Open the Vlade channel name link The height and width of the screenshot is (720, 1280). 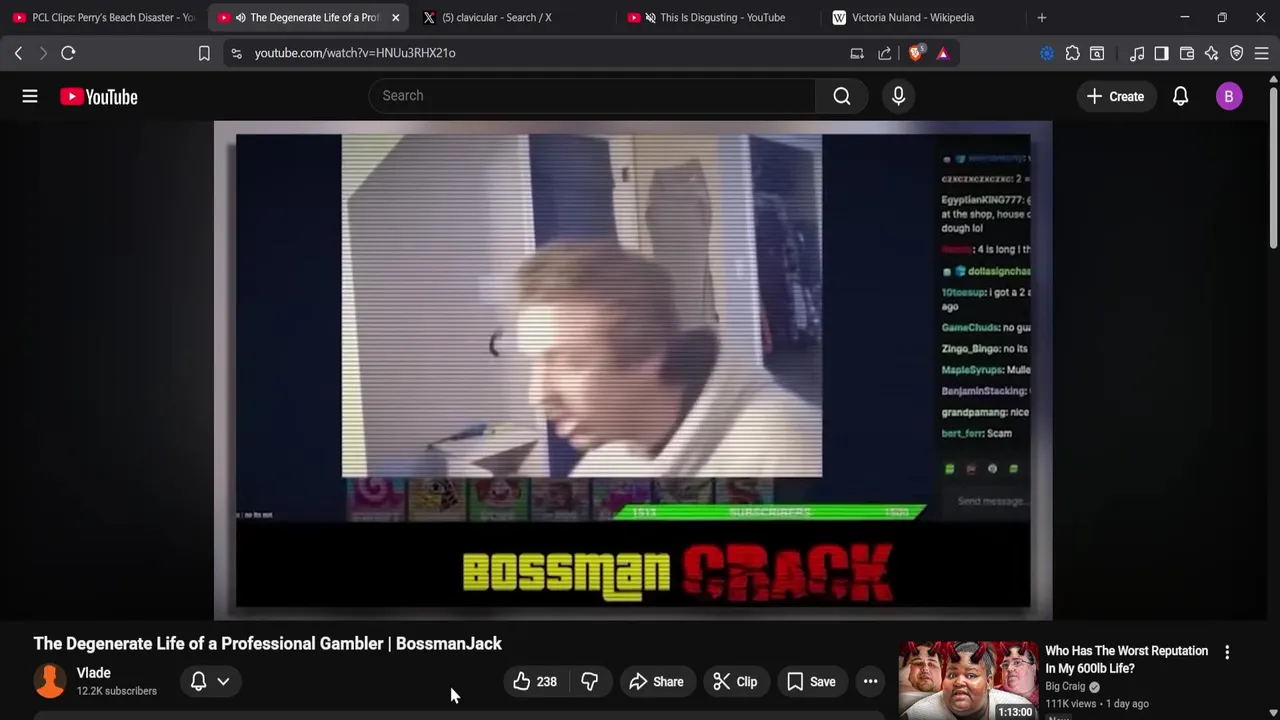coord(94,673)
